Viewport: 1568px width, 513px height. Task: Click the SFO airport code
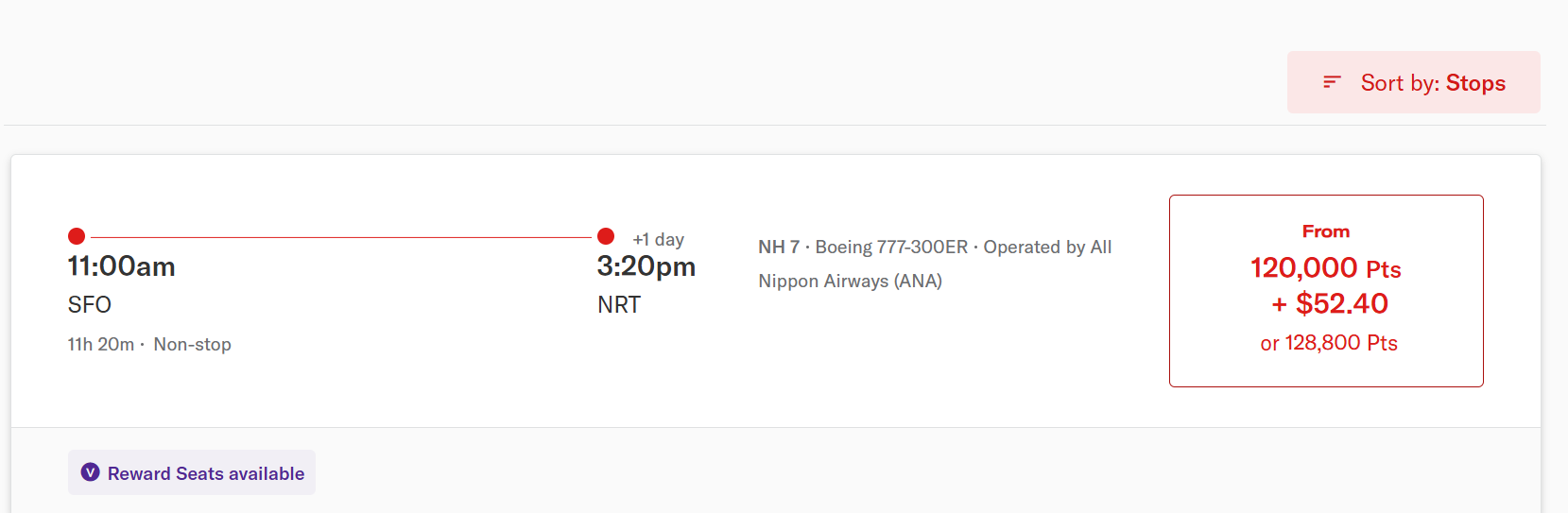tap(90, 305)
